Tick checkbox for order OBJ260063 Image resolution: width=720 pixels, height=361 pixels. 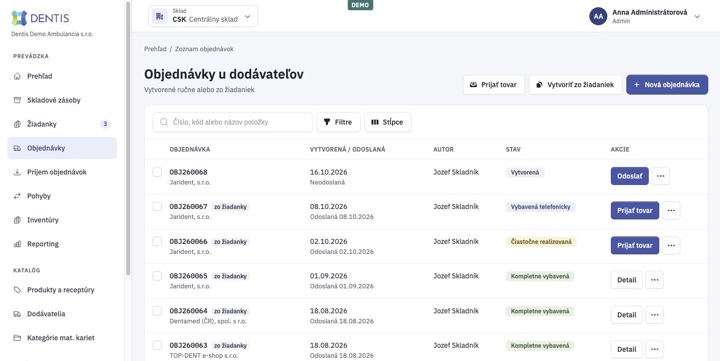[157, 345]
